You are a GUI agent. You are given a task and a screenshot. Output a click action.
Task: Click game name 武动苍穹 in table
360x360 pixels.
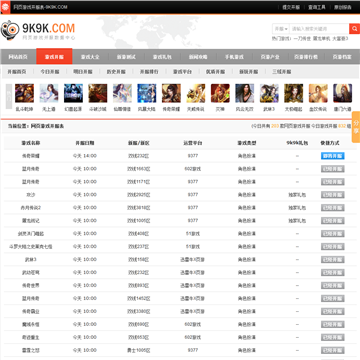[30, 273]
